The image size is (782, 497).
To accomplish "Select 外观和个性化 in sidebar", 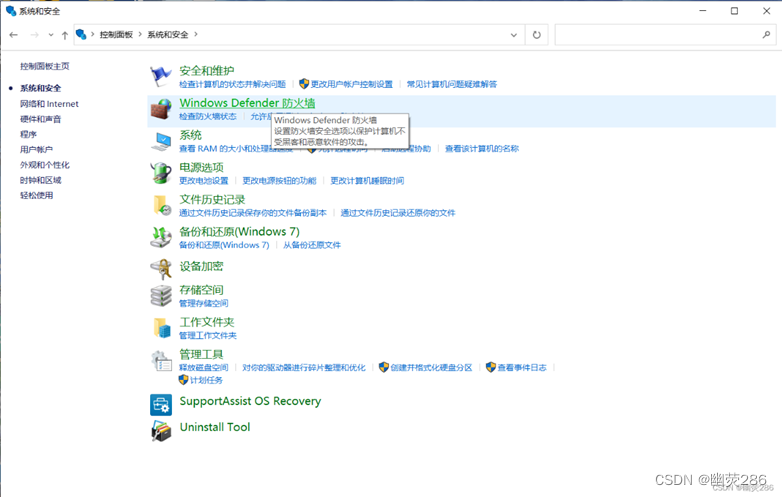I will [x=45, y=165].
